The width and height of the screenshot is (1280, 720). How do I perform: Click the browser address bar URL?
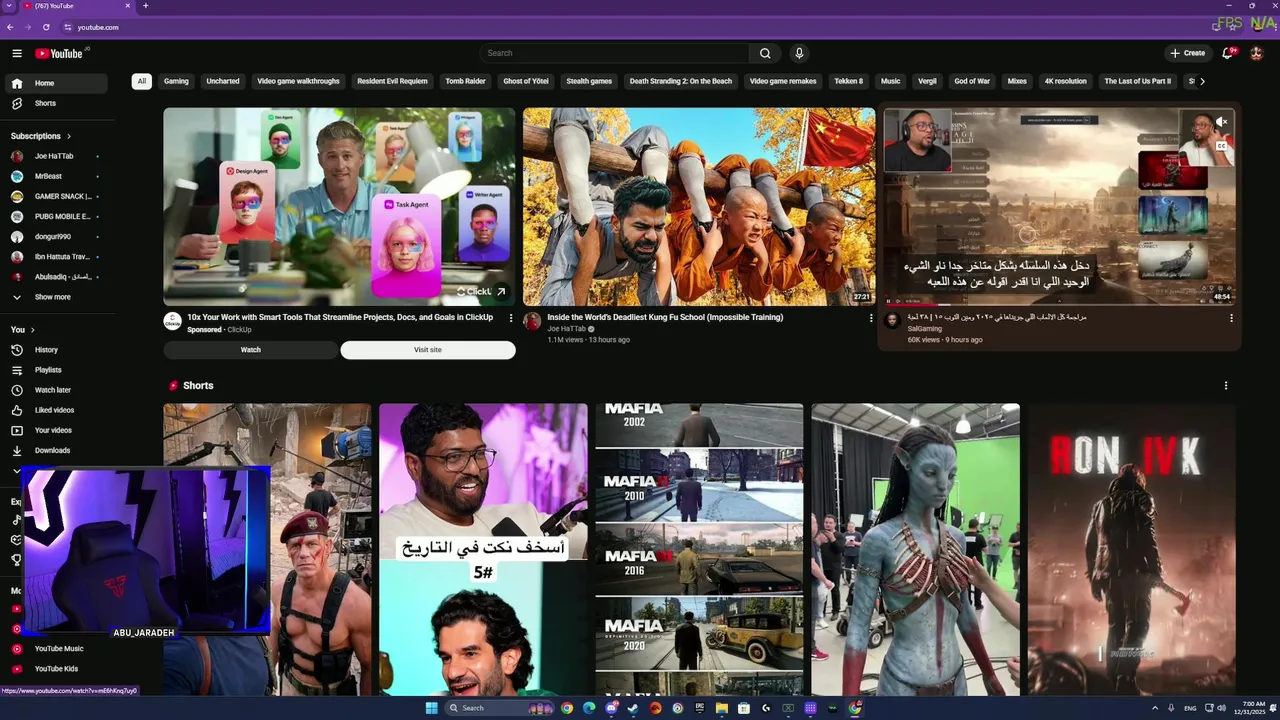pyautogui.click(x=98, y=27)
